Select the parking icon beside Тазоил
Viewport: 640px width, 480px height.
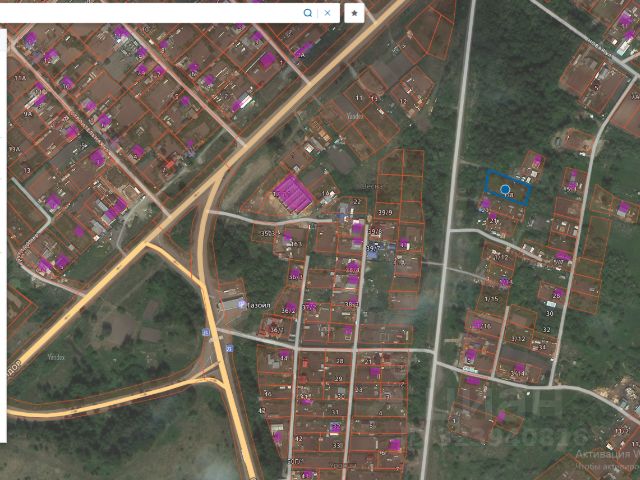[x=242, y=304]
